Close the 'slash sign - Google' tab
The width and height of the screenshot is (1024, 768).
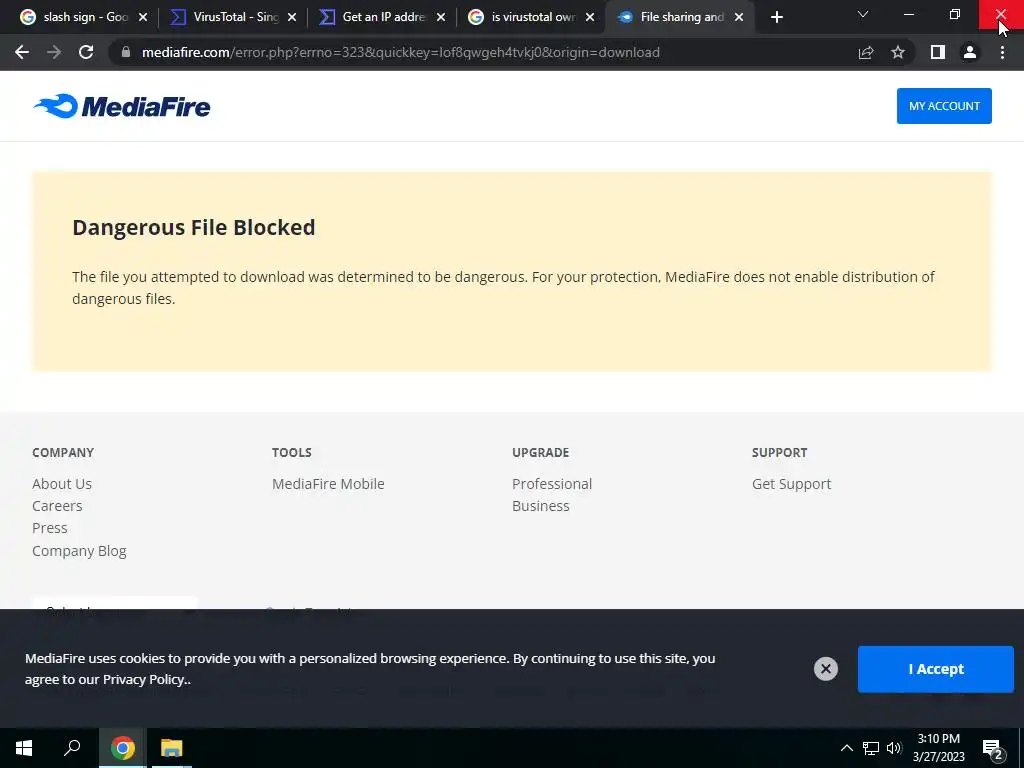click(x=143, y=17)
